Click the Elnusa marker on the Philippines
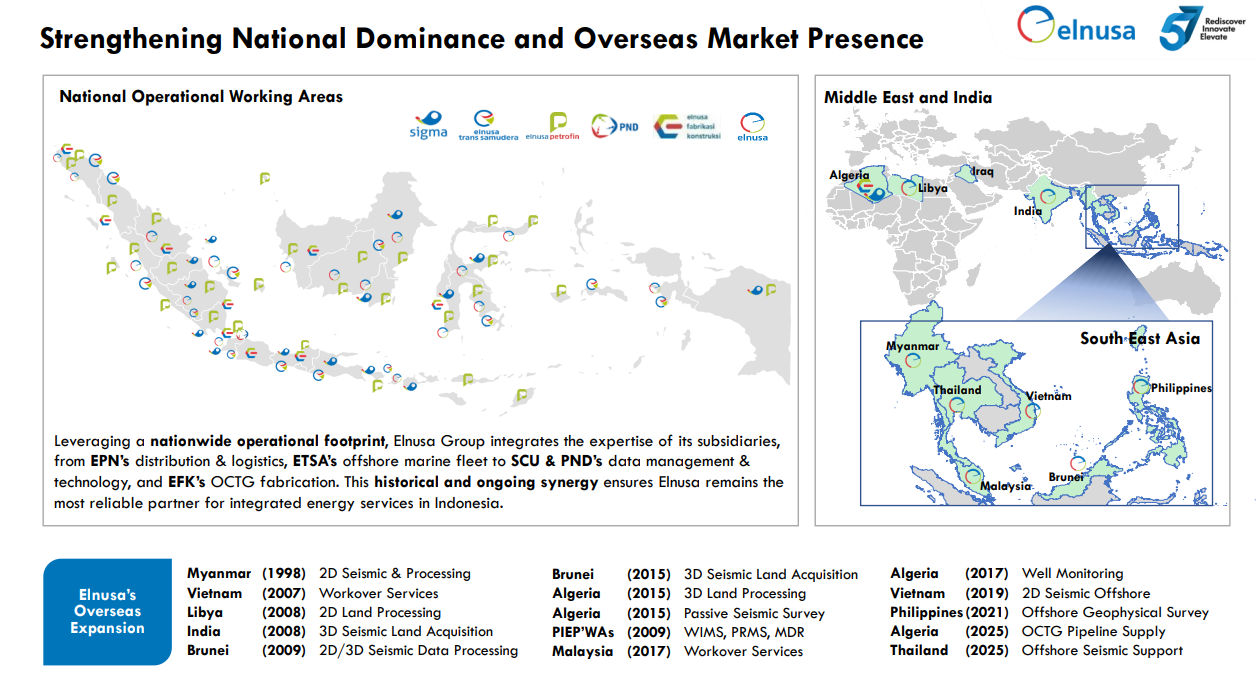 1141,385
